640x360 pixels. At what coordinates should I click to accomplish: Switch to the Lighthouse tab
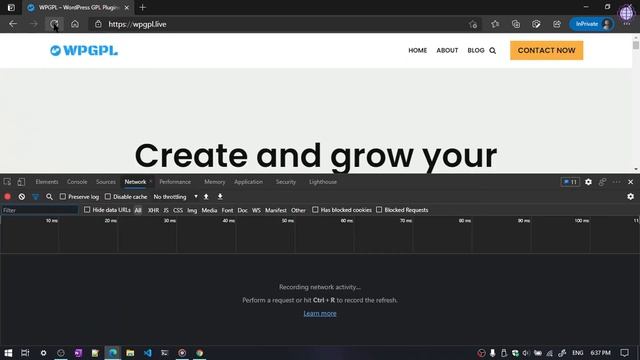[x=323, y=182]
